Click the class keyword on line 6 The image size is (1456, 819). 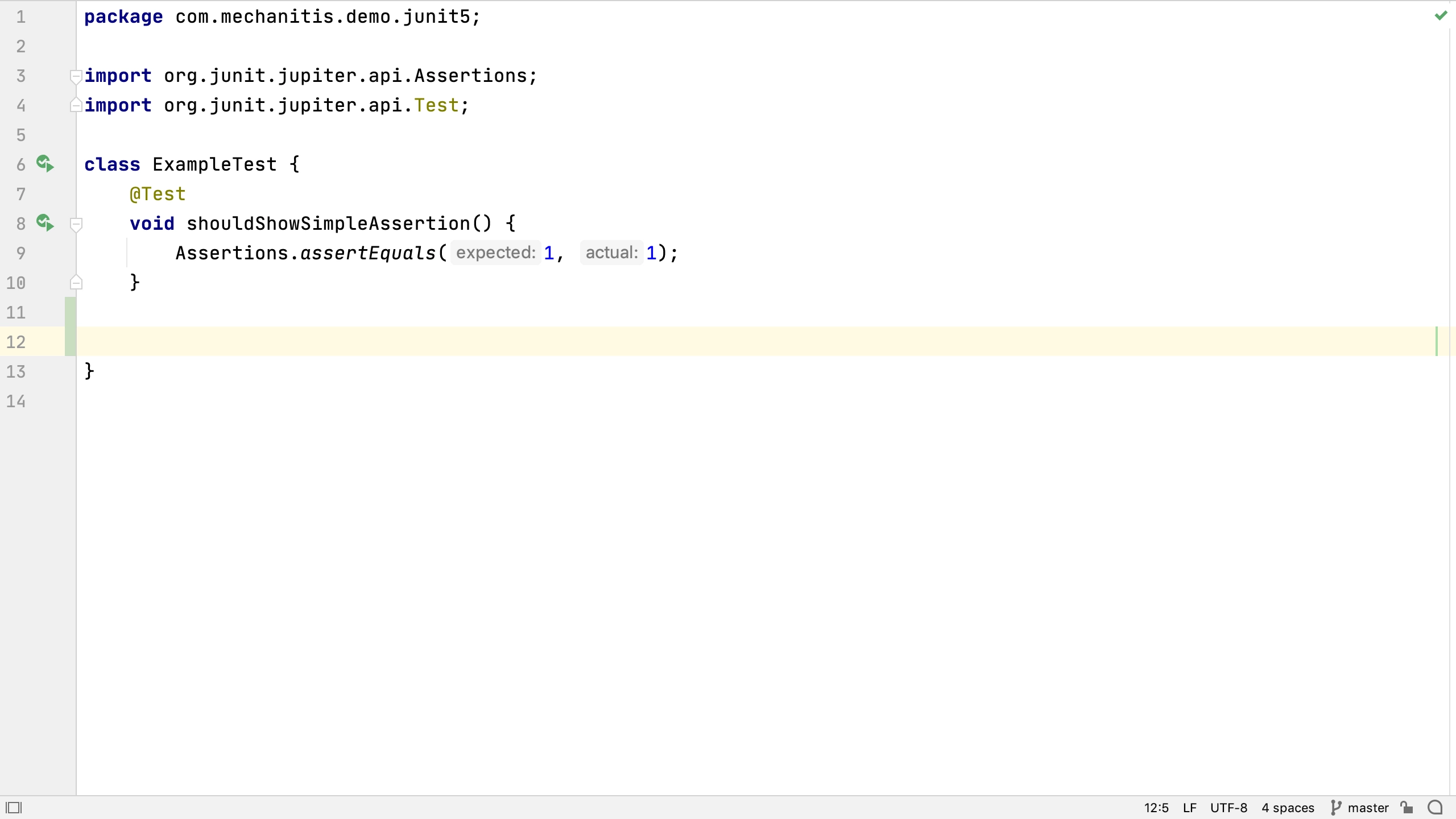[112, 164]
